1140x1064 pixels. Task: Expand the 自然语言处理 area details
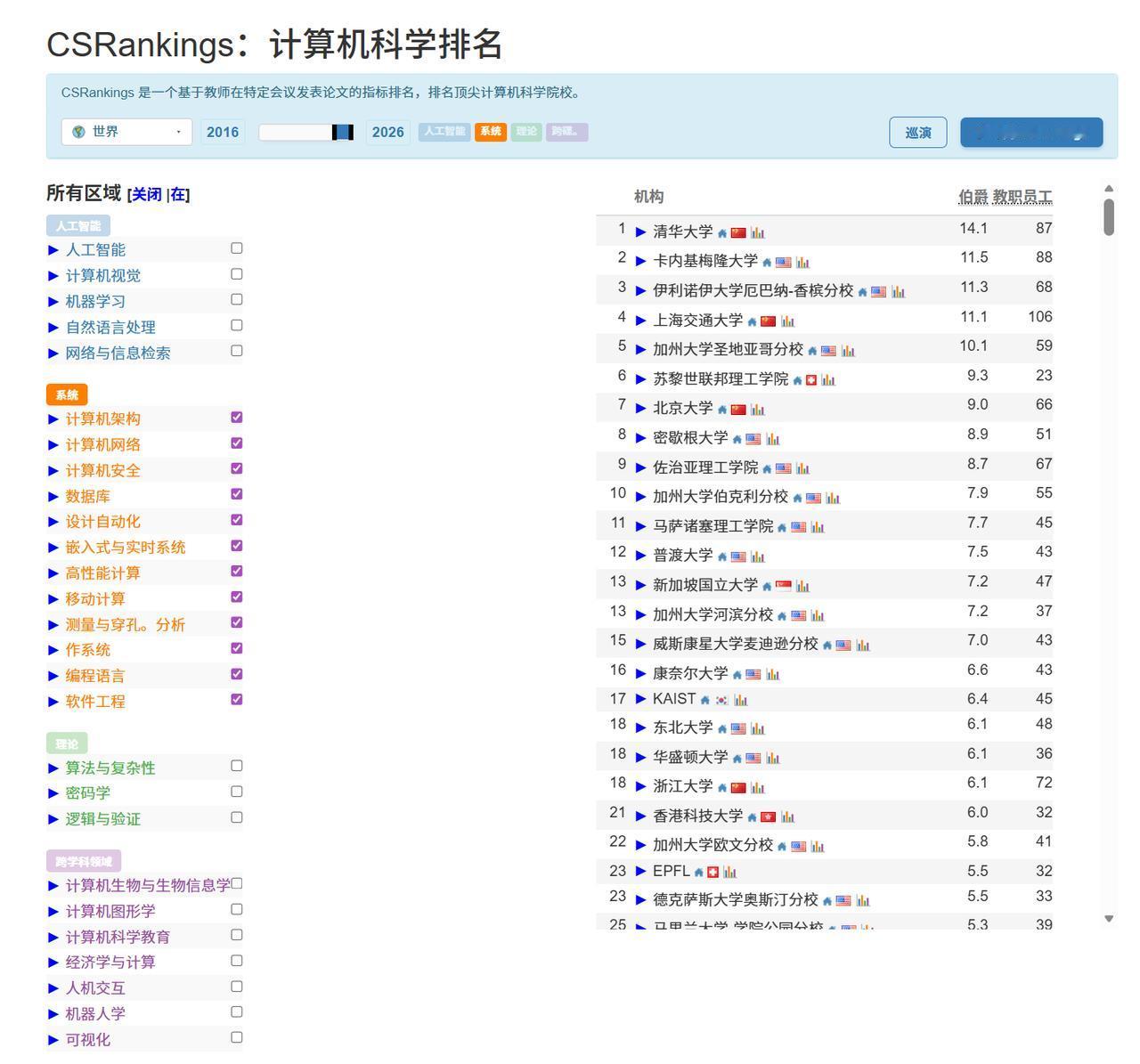[x=53, y=328]
